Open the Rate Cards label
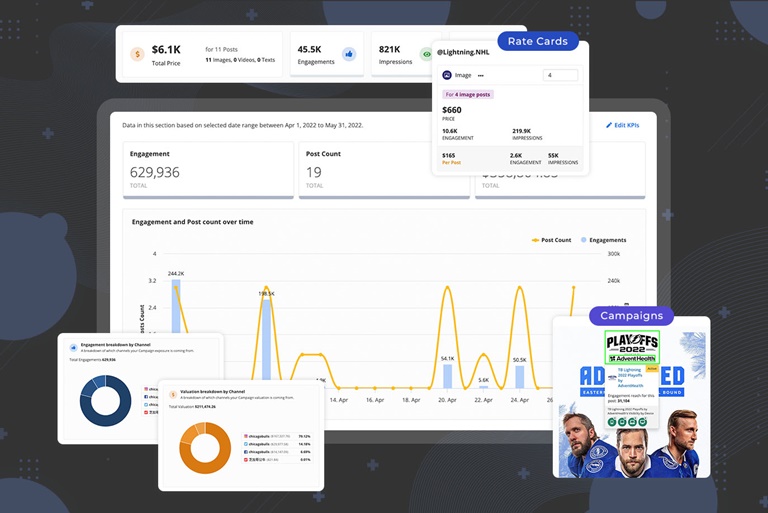The width and height of the screenshot is (768, 513). tap(538, 41)
